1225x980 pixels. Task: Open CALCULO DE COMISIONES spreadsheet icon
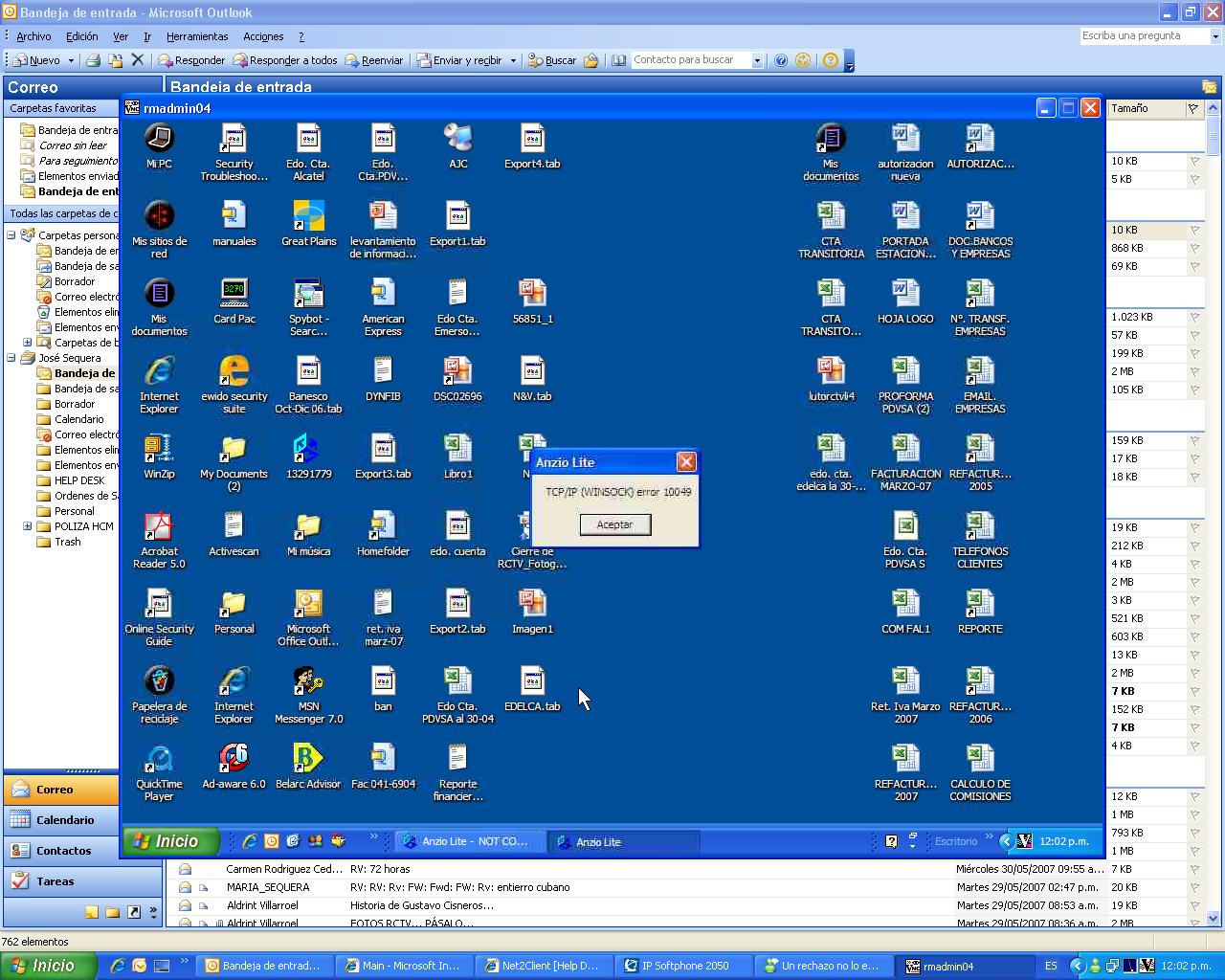(980, 772)
